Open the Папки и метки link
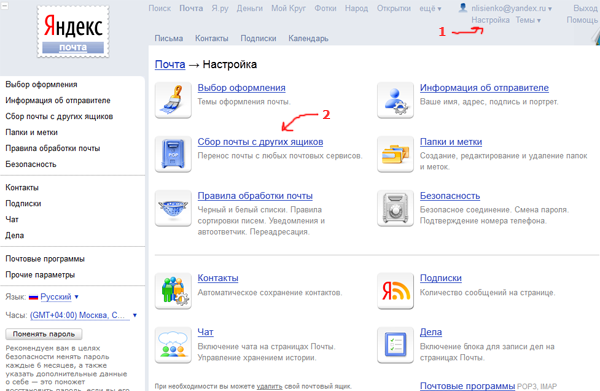600x391 pixels. (451, 142)
